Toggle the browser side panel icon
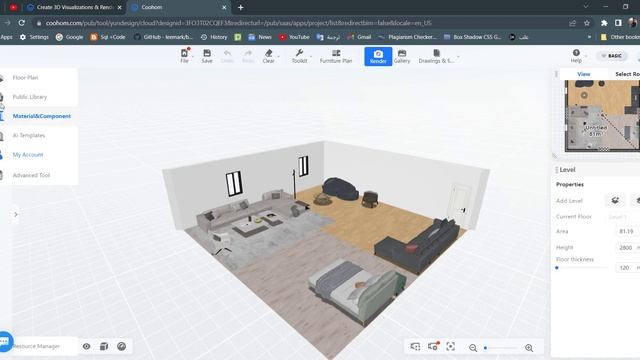The width and height of the screenshot is (640, 360). 618,23
